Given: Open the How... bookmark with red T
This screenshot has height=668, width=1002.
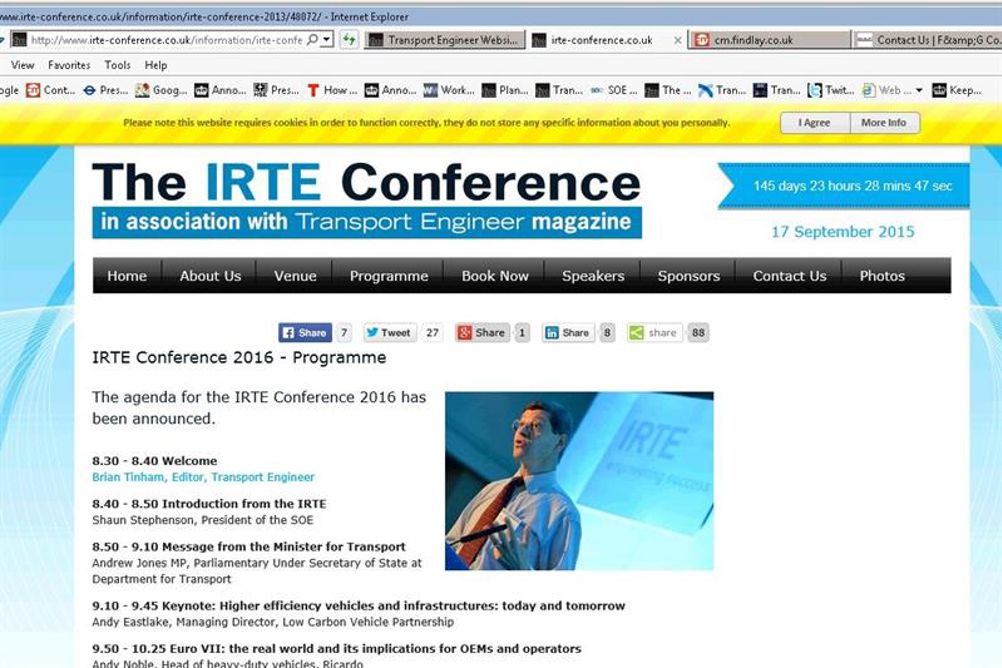Looking at the screenshot, I should [332, 90].
